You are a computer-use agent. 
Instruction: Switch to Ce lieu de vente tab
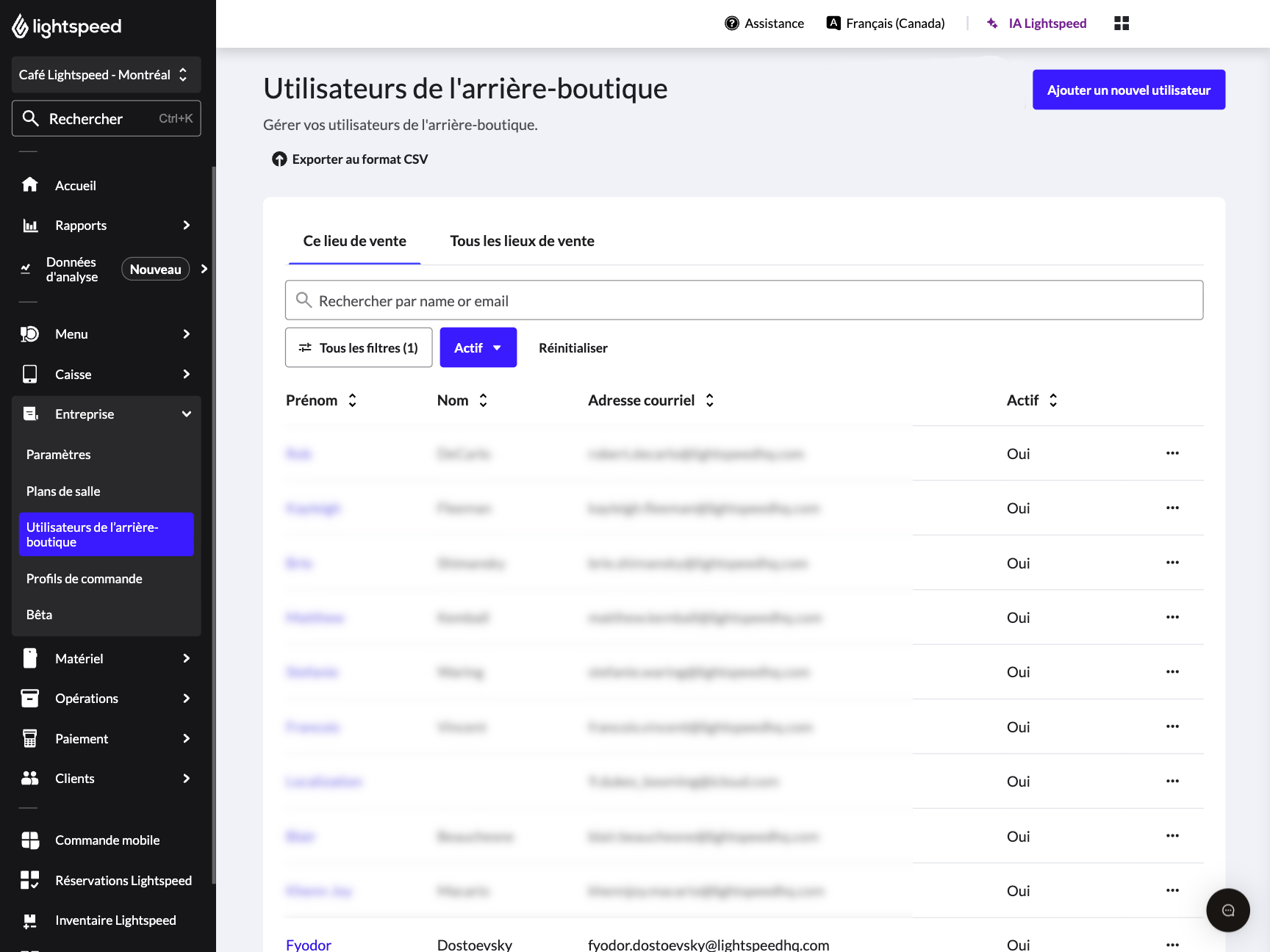[354, 241]
